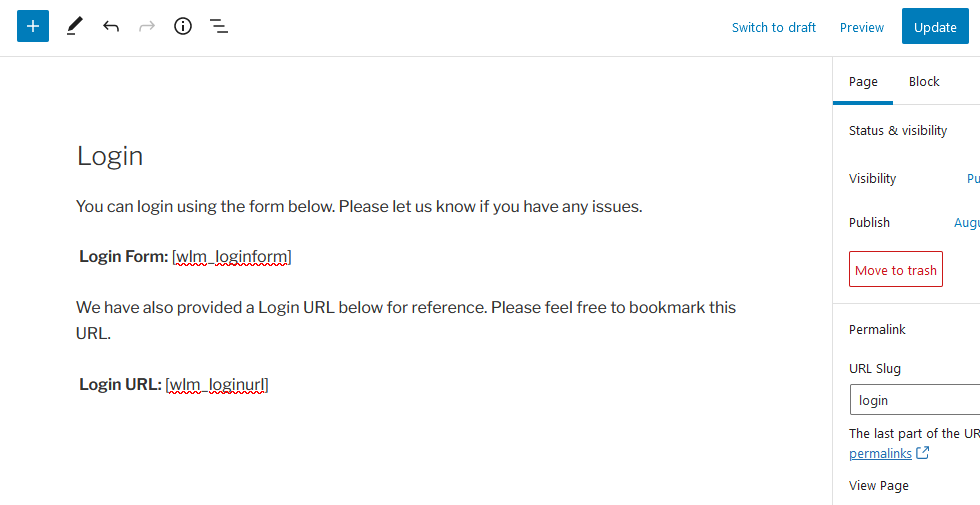The width and height of the screenshot is (980, 505).
Task: Open the block inserter plus button
Action: pyautogui.click(x=32, y=26)
